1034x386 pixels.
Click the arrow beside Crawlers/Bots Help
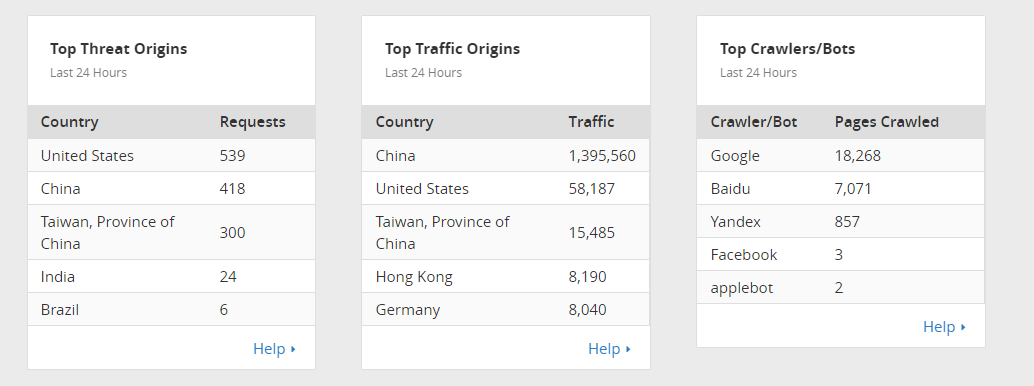[x=963, y=327]
